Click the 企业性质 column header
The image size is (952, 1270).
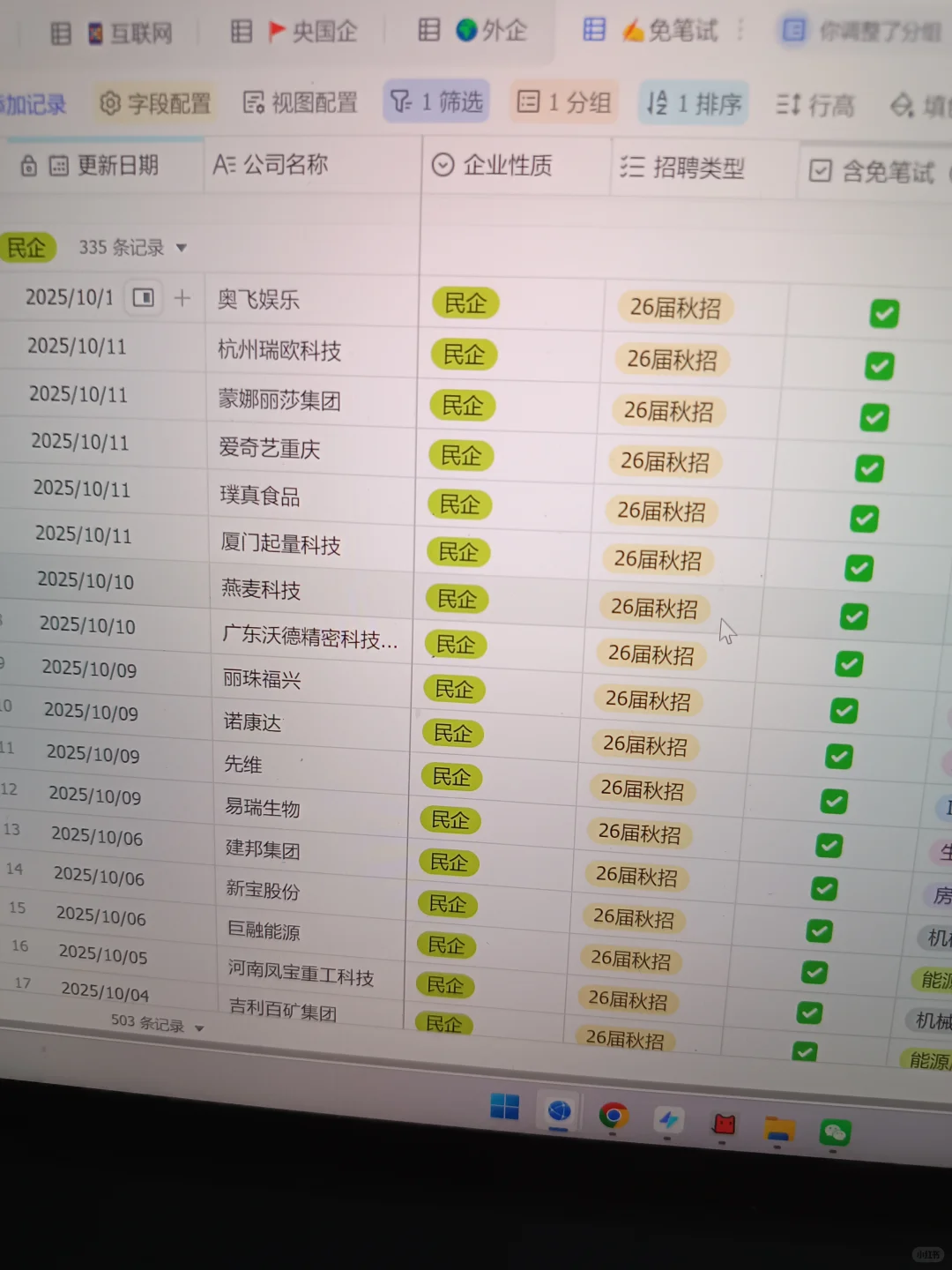(516, 165)
